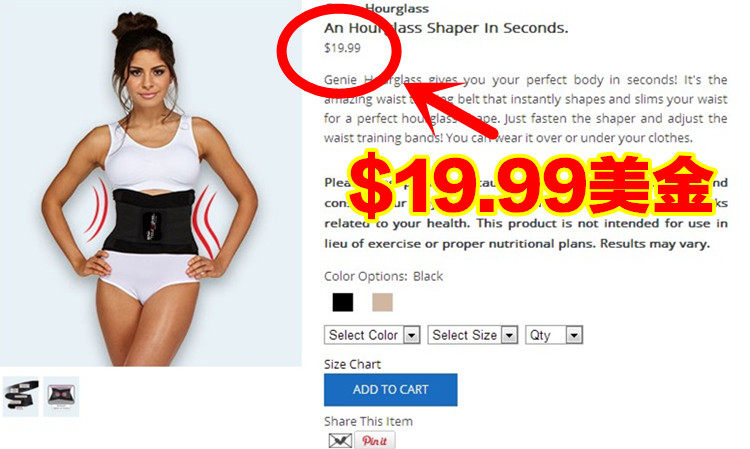Open the Size Chart link
Screen dimensions: 750x449
point(352,364)
